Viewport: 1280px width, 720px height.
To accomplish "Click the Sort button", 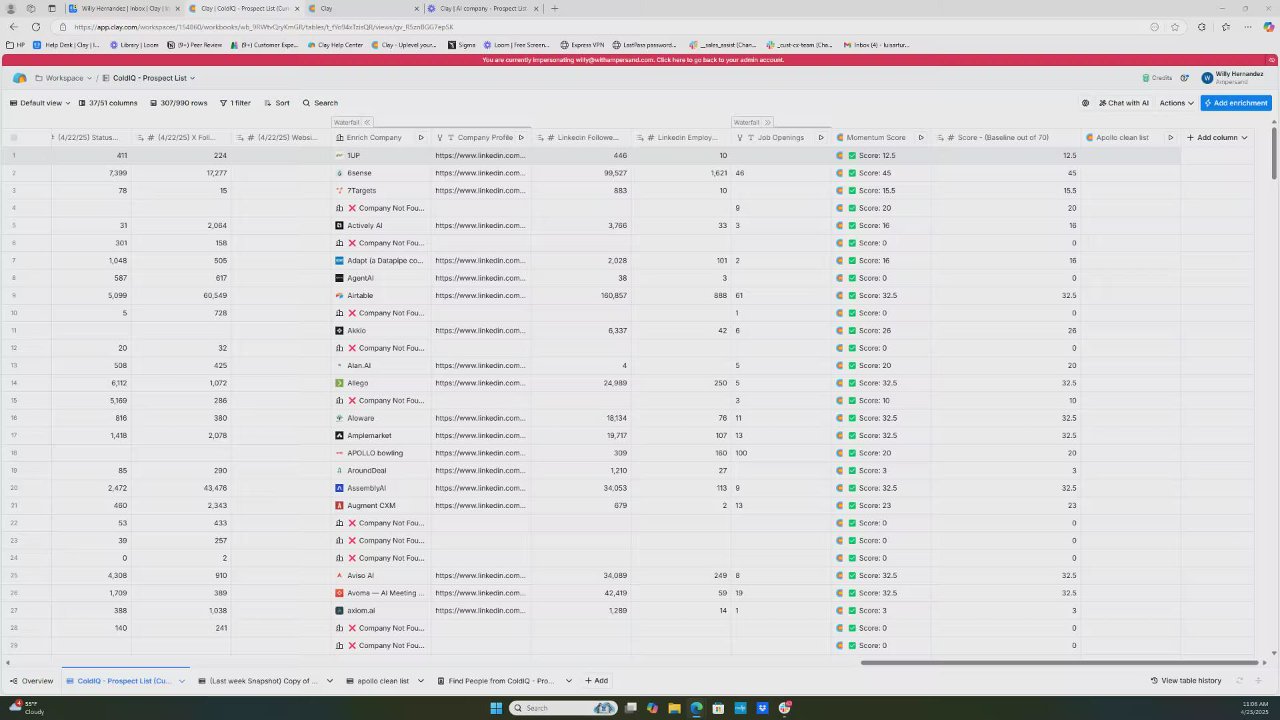I will click(277, 103).
